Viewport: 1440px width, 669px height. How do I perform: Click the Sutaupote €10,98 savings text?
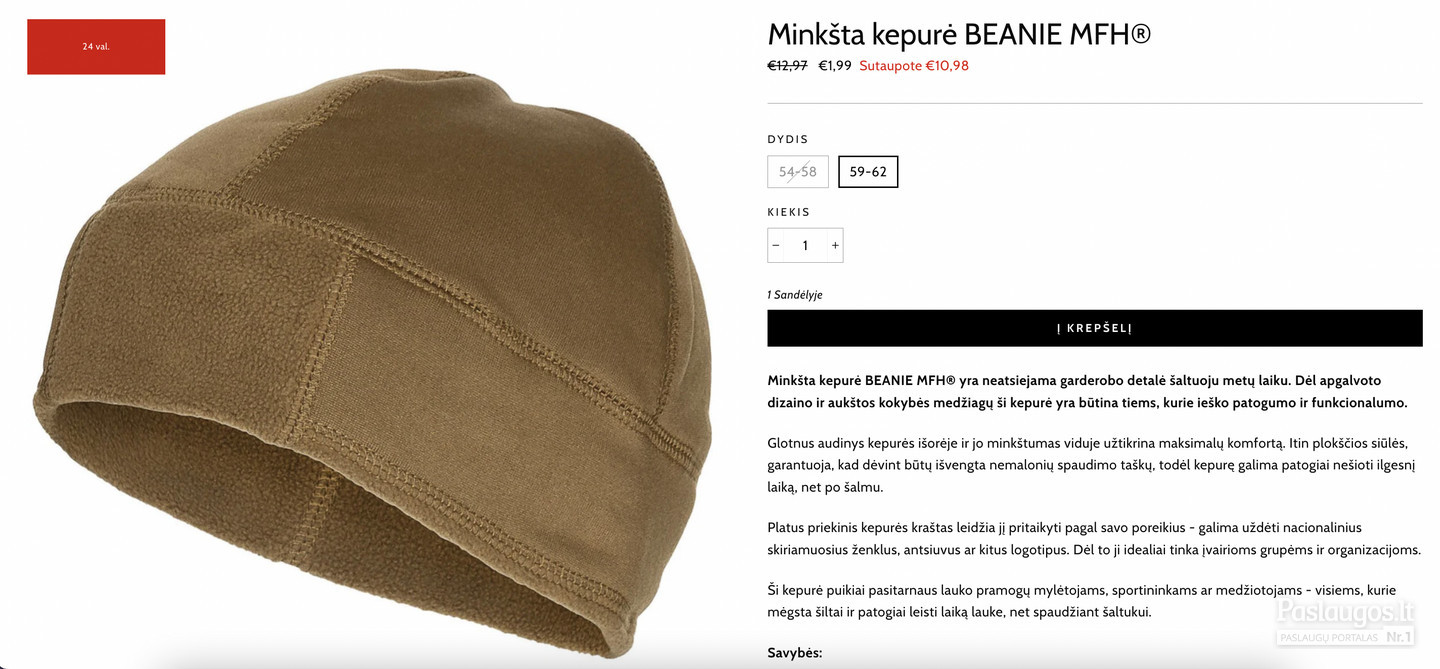coord(914,66)
